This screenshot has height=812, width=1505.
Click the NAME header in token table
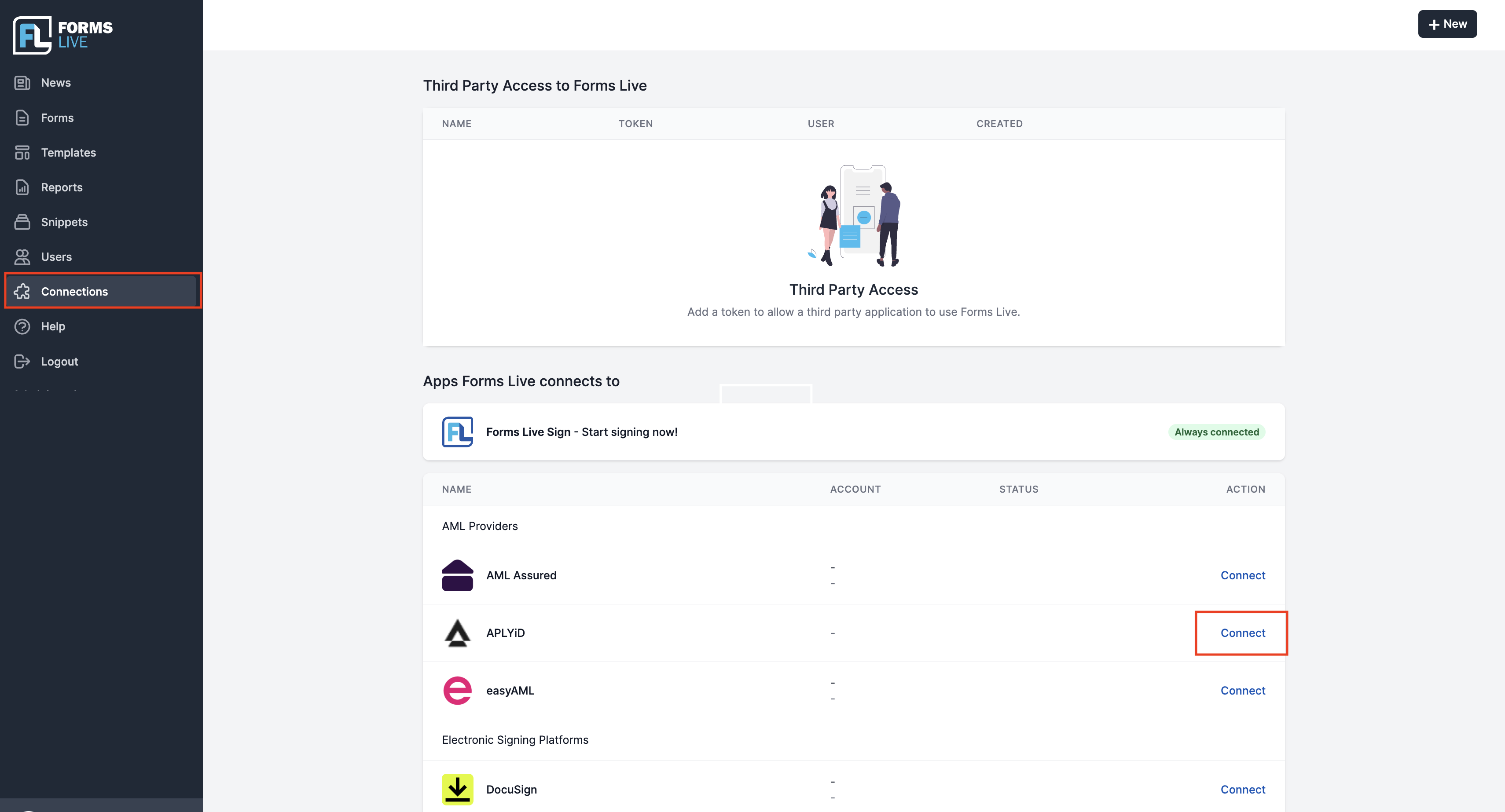[x=456, y=124]
